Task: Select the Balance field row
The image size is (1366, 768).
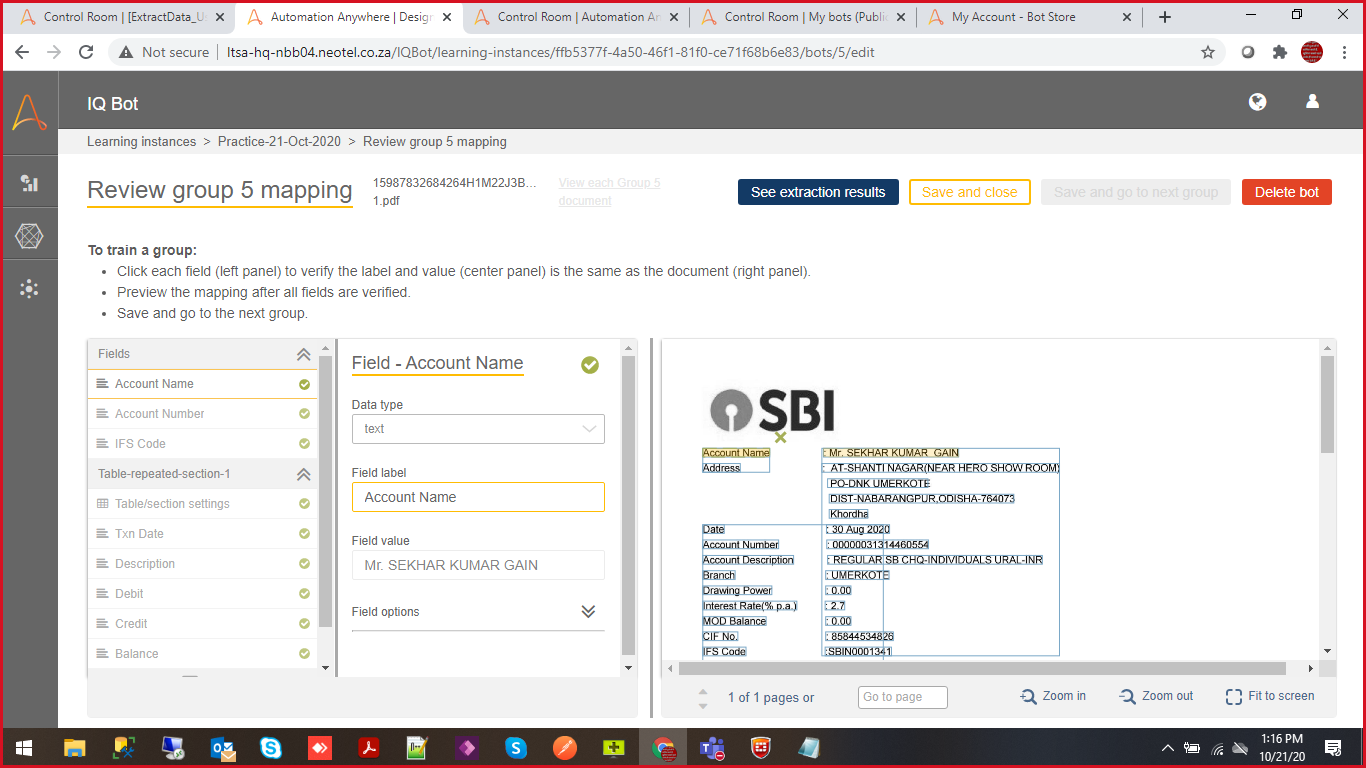Action: pyautogui.click(x=203, y=654)
